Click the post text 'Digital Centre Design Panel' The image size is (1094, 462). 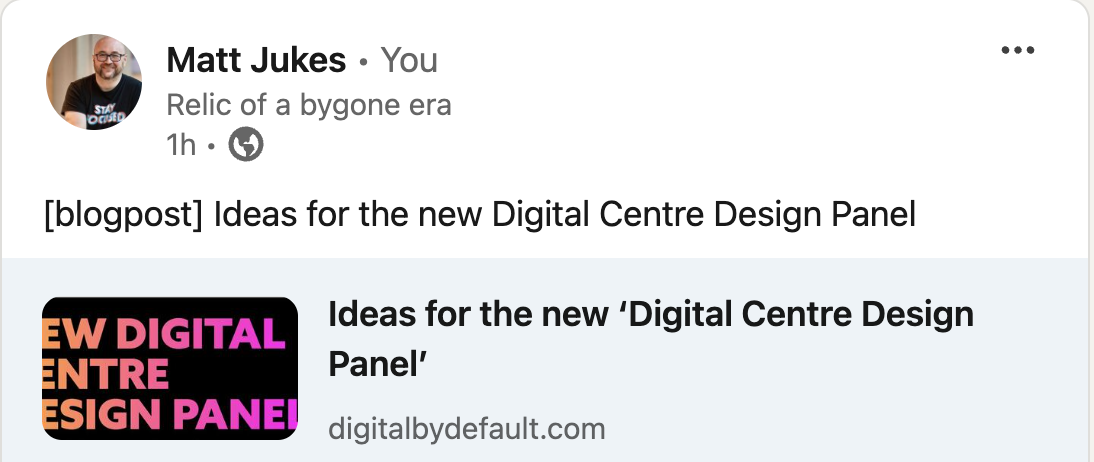(705, 215)
